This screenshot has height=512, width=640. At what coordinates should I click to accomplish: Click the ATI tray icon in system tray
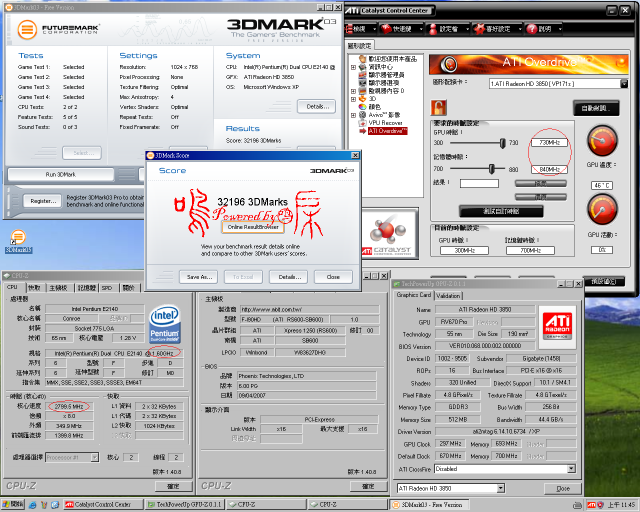(x=591, y=505)
